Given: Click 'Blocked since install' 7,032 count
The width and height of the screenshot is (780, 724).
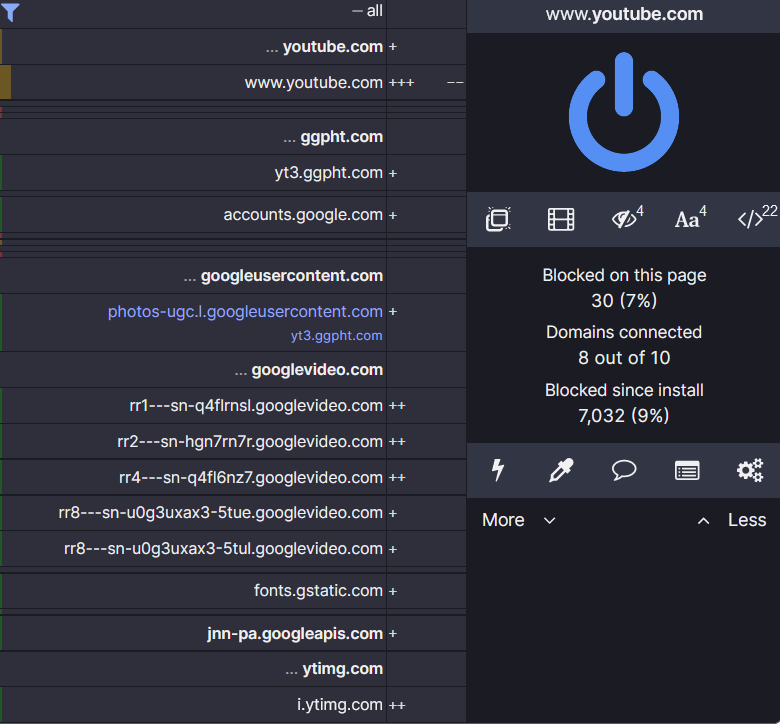Looking at the screenshot, I should click(x=624, y=403).
